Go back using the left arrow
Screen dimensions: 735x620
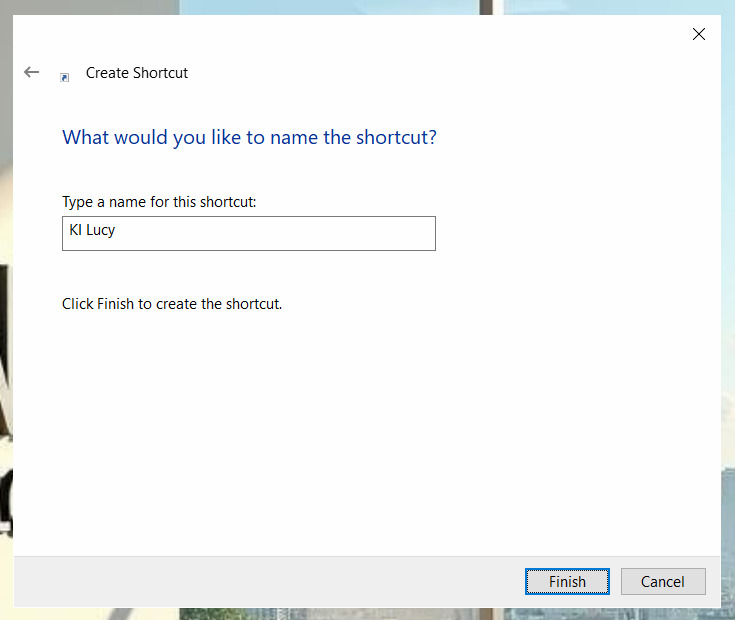(x=32, y=72)
